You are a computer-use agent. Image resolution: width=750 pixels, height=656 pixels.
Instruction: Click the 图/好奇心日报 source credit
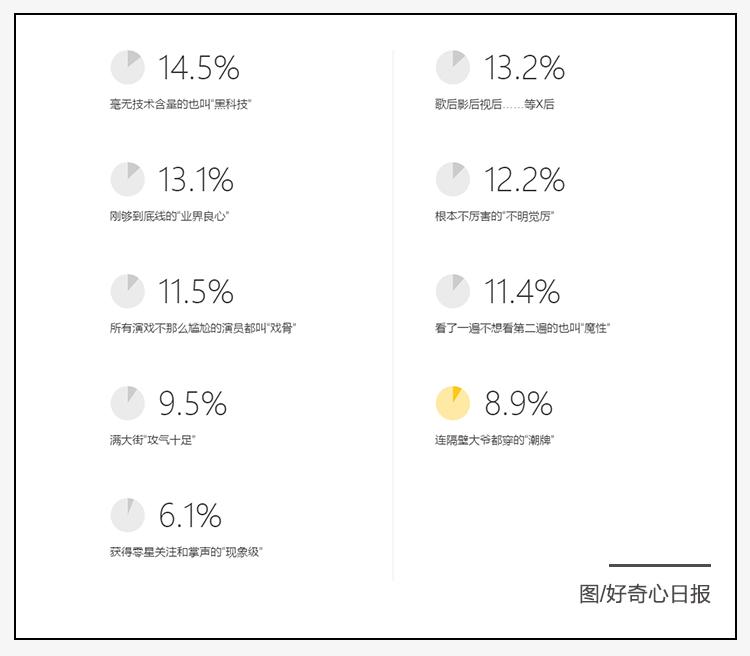point(645,594)
